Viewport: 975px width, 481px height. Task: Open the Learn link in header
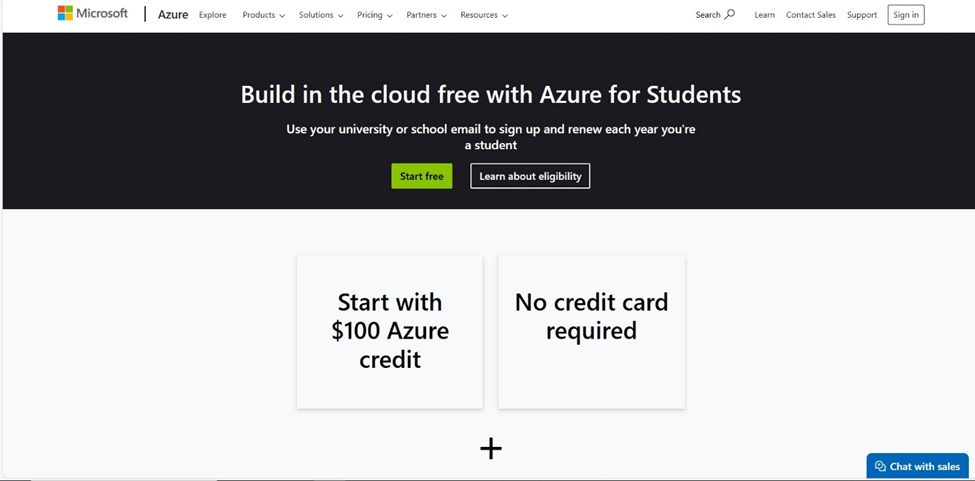tap(764, 15)
